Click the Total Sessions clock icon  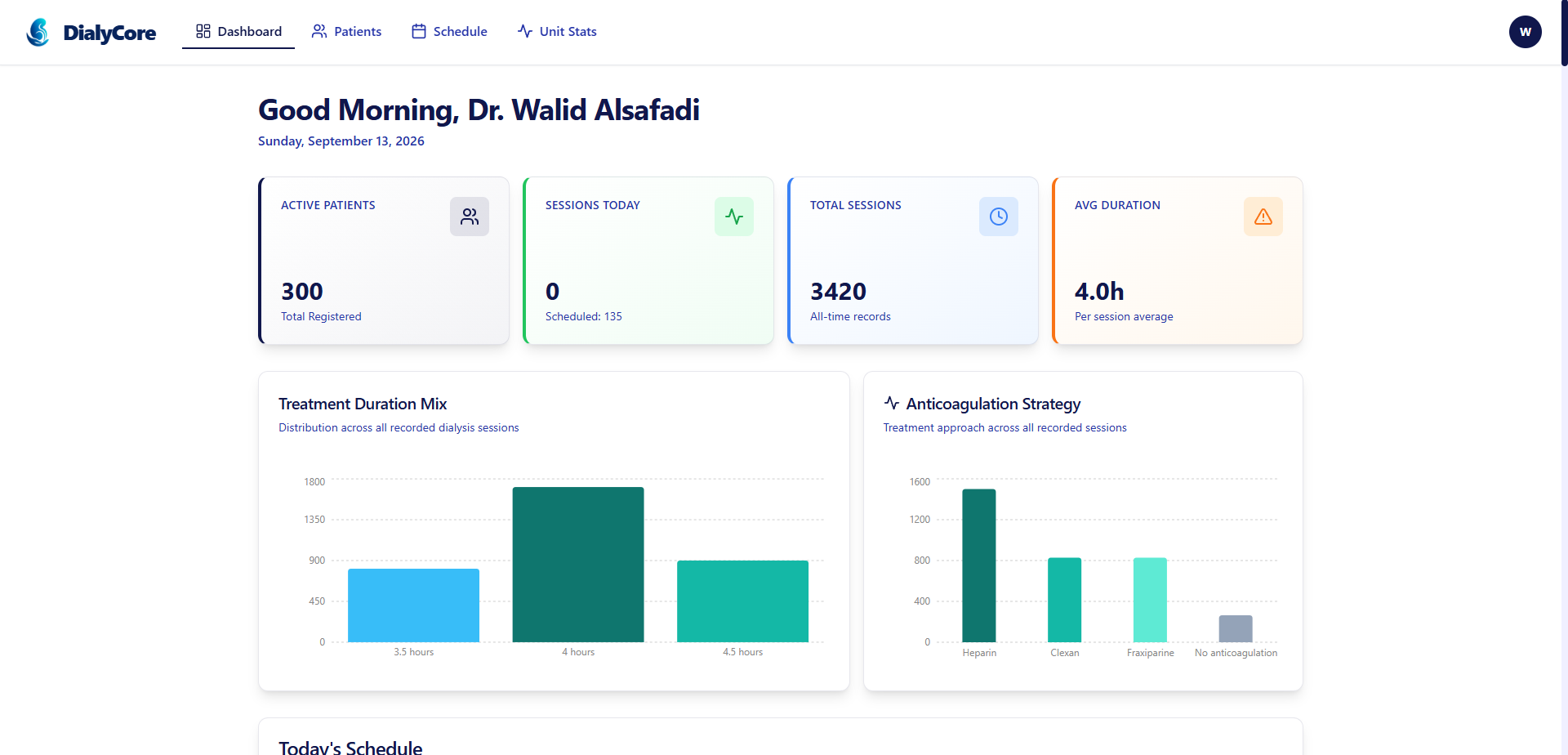click(x=999, y=217)
